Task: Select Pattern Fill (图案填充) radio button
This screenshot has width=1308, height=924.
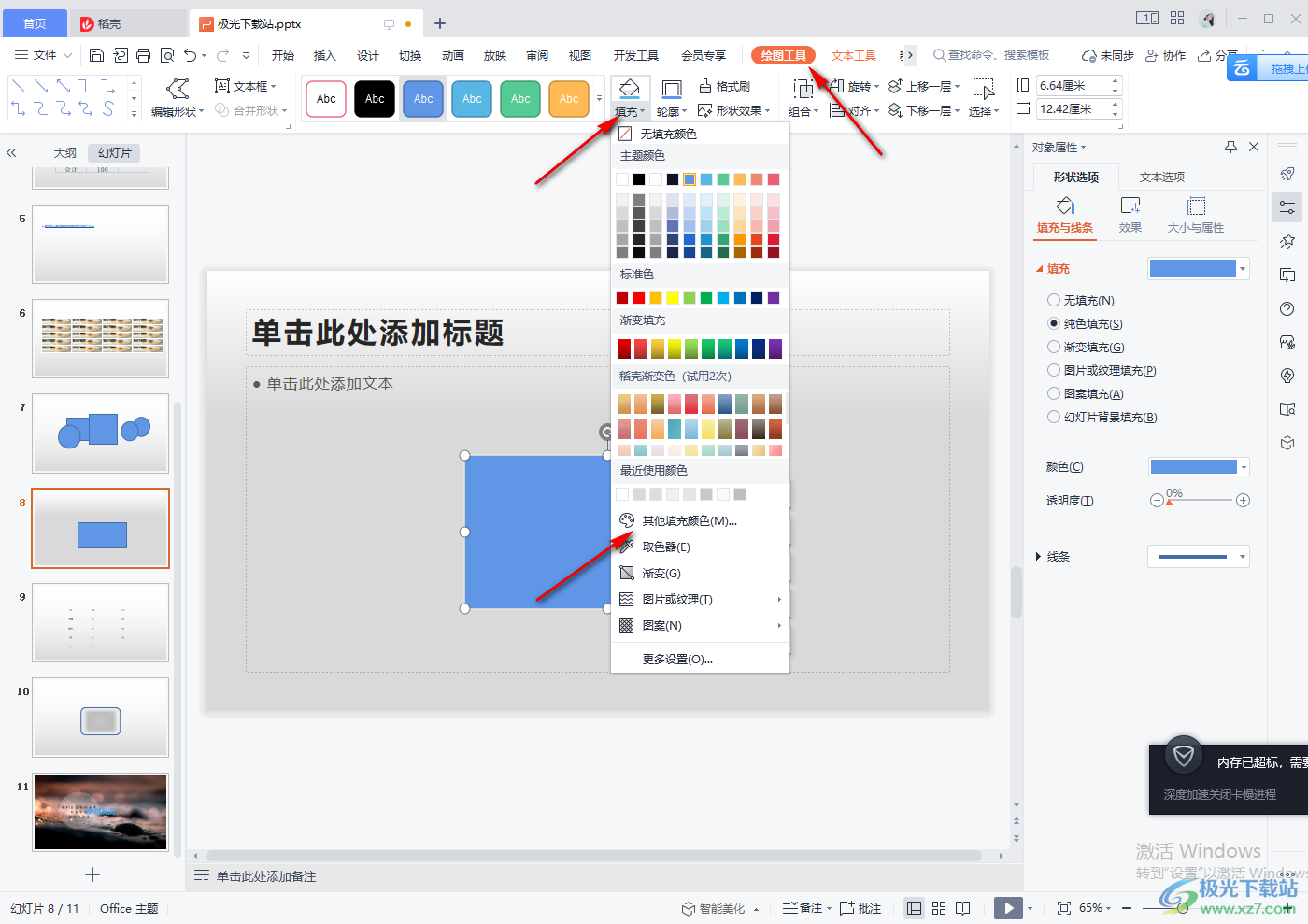Action: (x=1054, y=393)
